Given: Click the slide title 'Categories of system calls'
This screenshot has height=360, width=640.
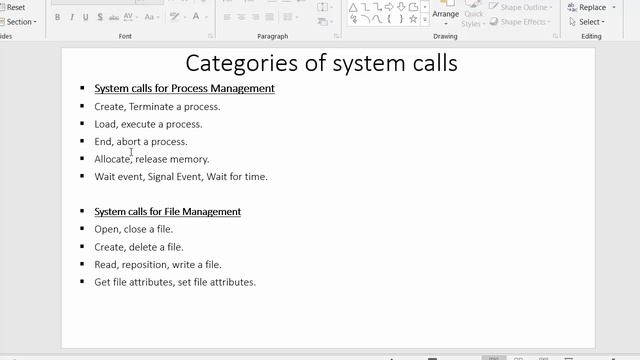Looking at the screenshot, I should click(x=322, y=63).
